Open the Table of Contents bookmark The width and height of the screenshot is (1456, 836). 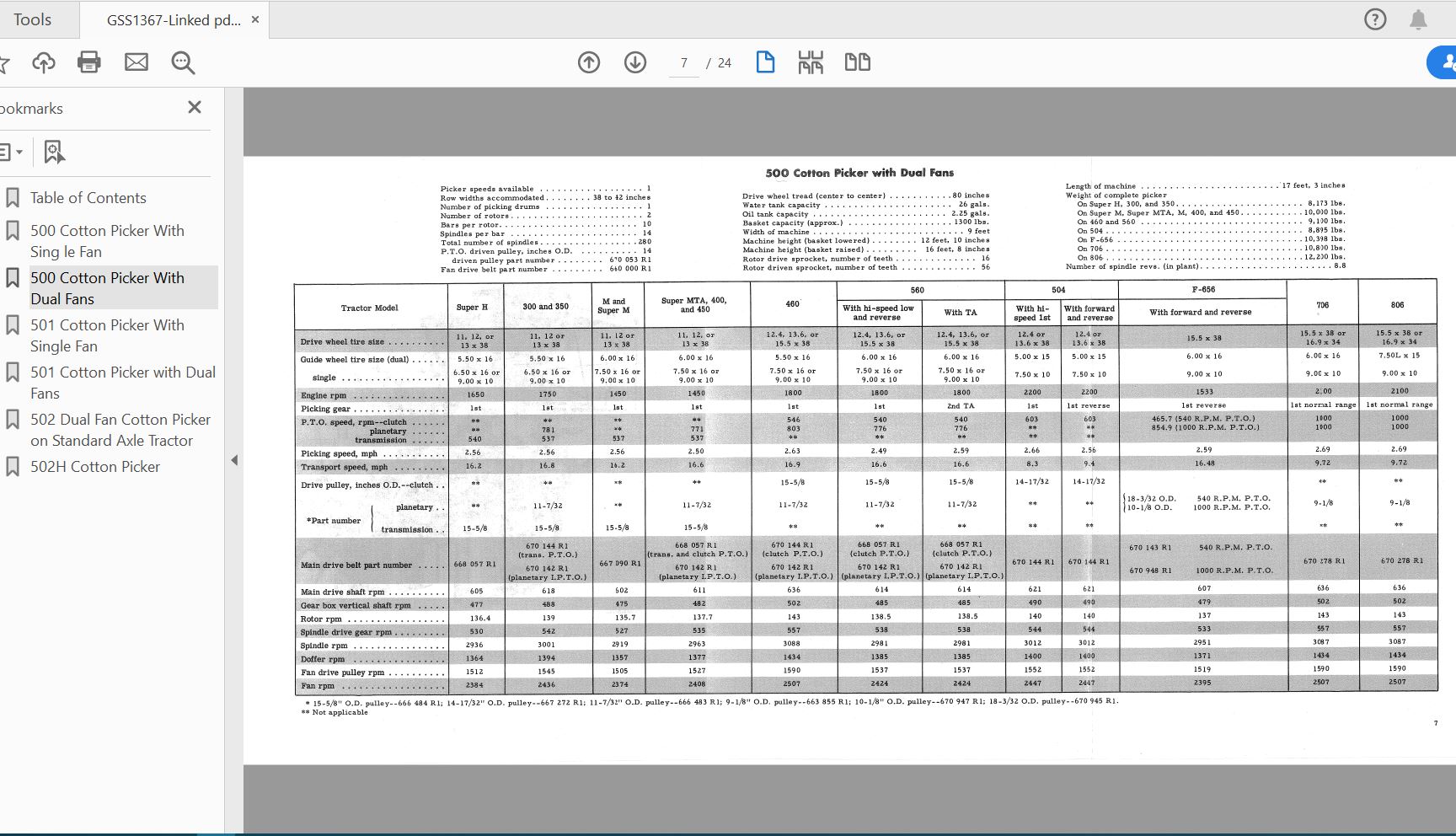click(x=88, y=198)
